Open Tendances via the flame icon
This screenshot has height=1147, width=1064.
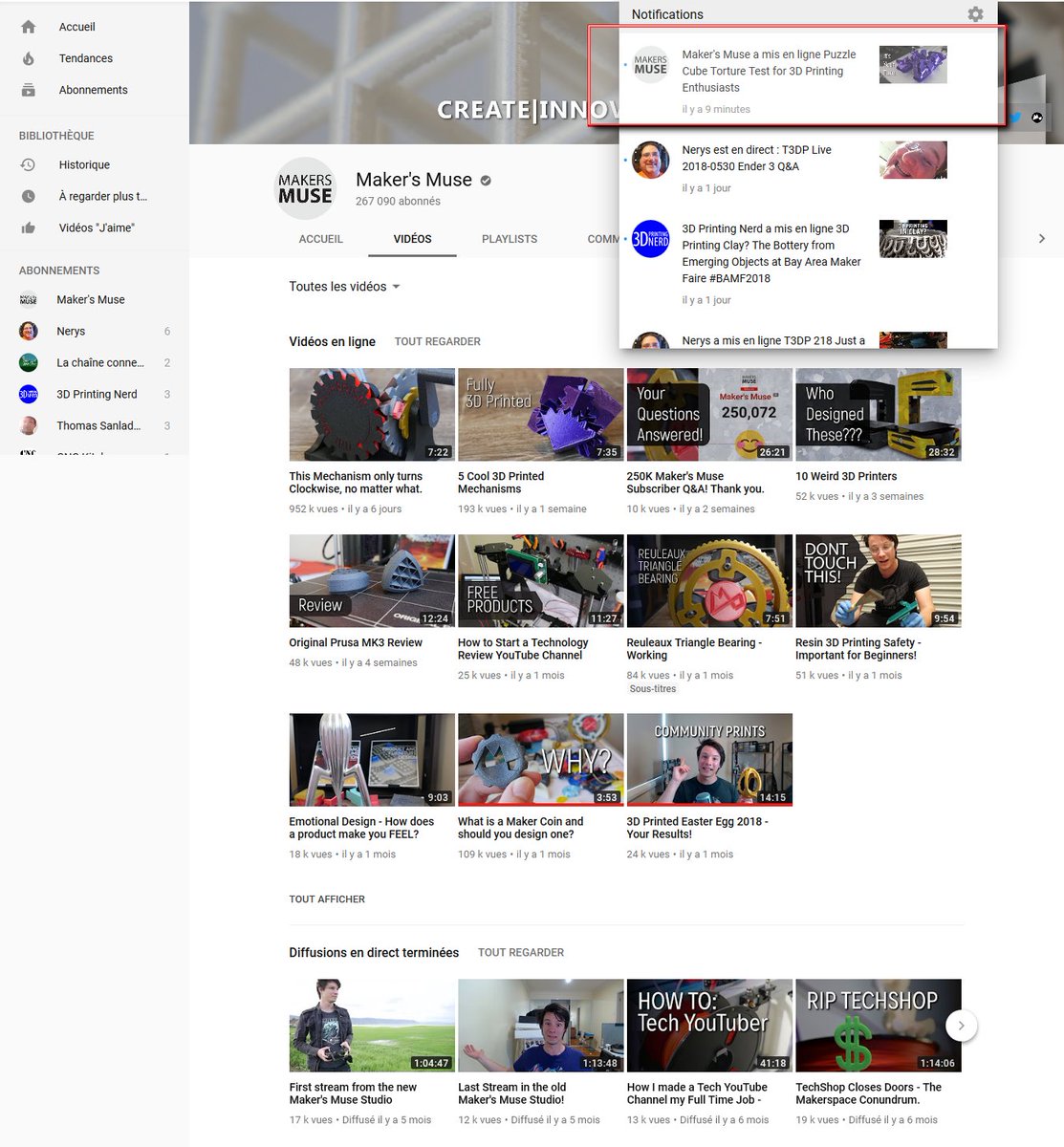(x=28, y=58)
